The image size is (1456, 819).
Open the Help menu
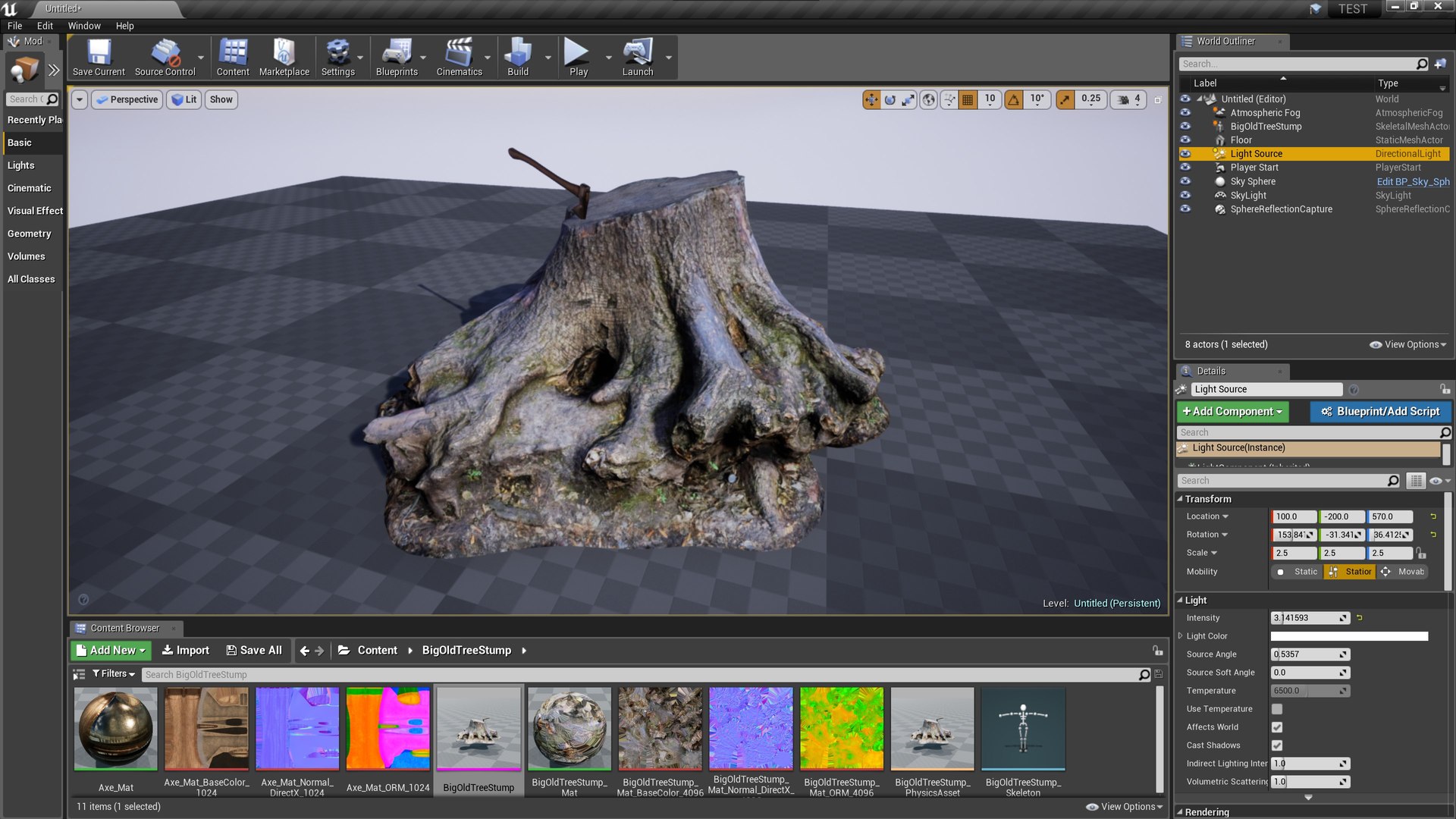pos(124,26)
